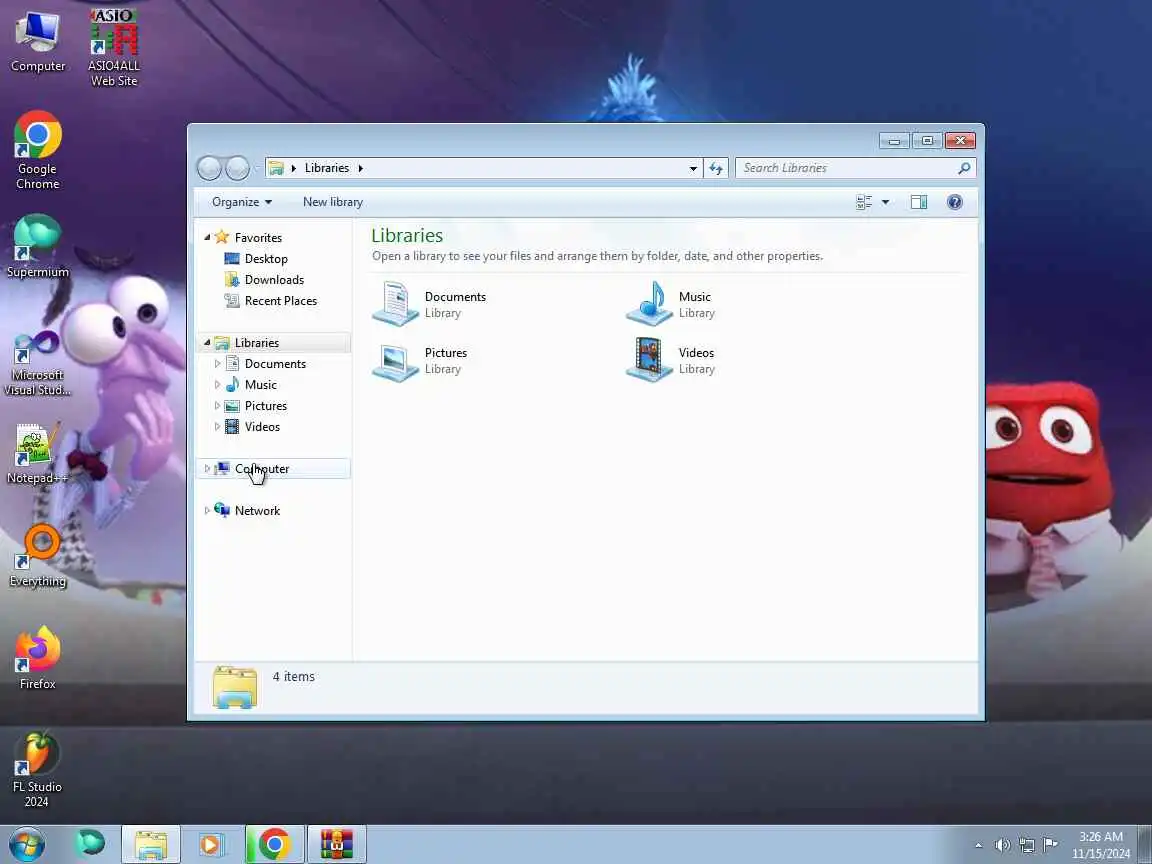Expand the Videos tree arrow
1152x864 pixels.
[x=217, y=427]
